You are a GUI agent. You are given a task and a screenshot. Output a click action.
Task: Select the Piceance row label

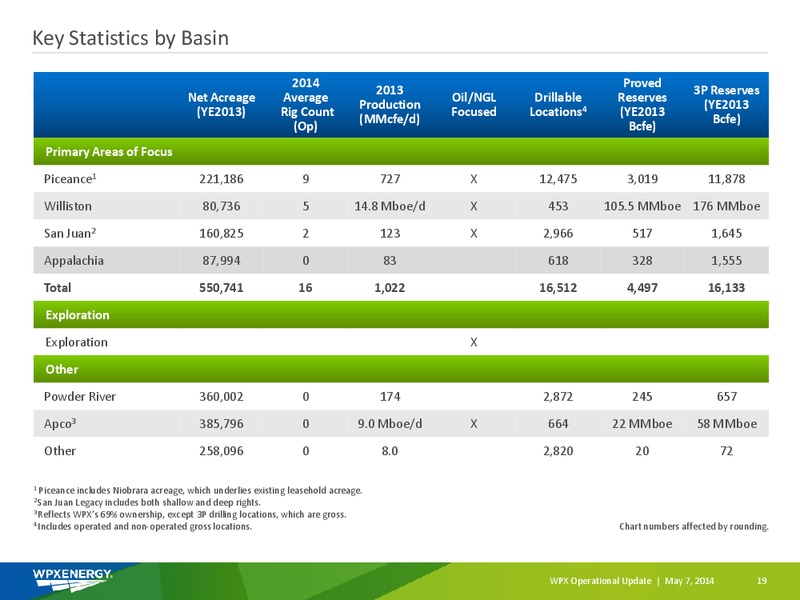[70, 179]
